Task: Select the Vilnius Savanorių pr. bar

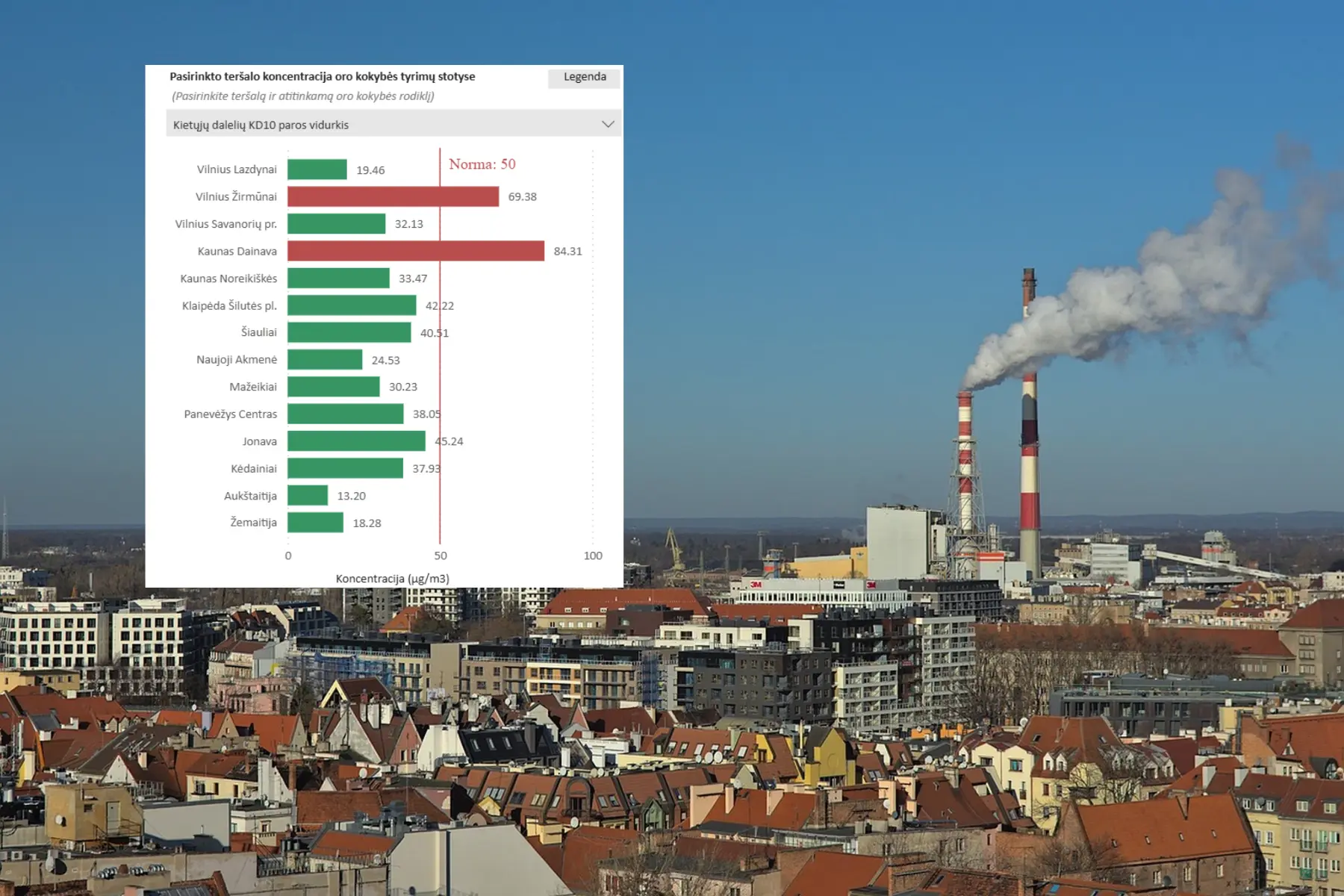Action: [337, 224]
